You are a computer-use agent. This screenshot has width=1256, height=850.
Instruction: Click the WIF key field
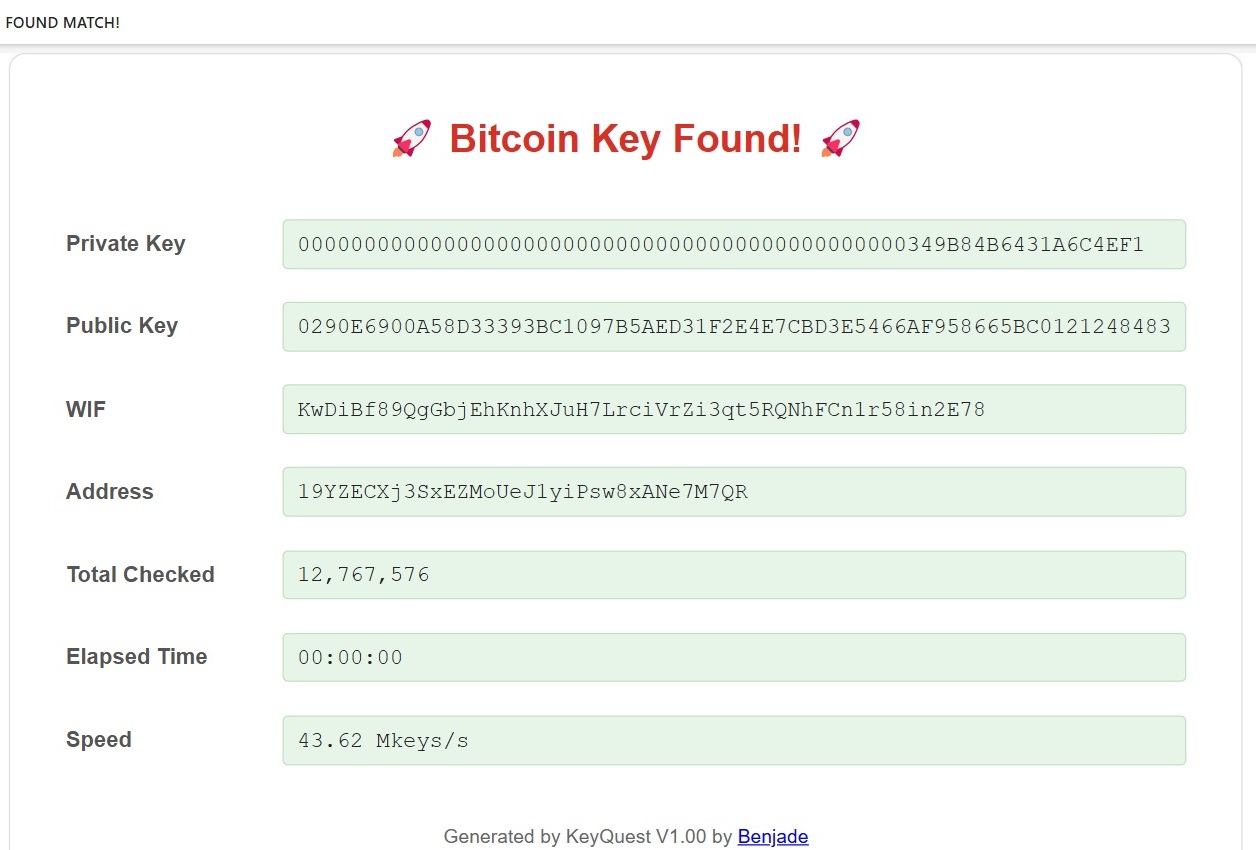(734, 409)
